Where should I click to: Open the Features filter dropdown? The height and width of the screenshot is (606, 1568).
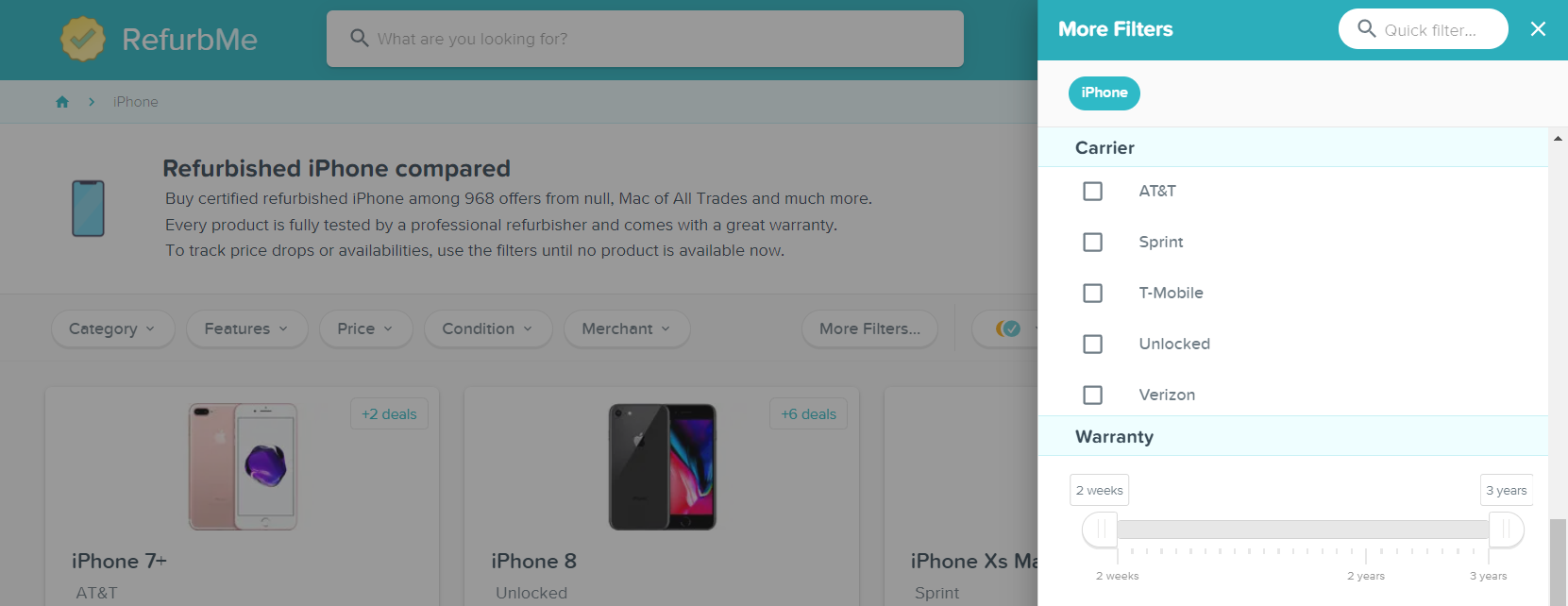[246, 328]
